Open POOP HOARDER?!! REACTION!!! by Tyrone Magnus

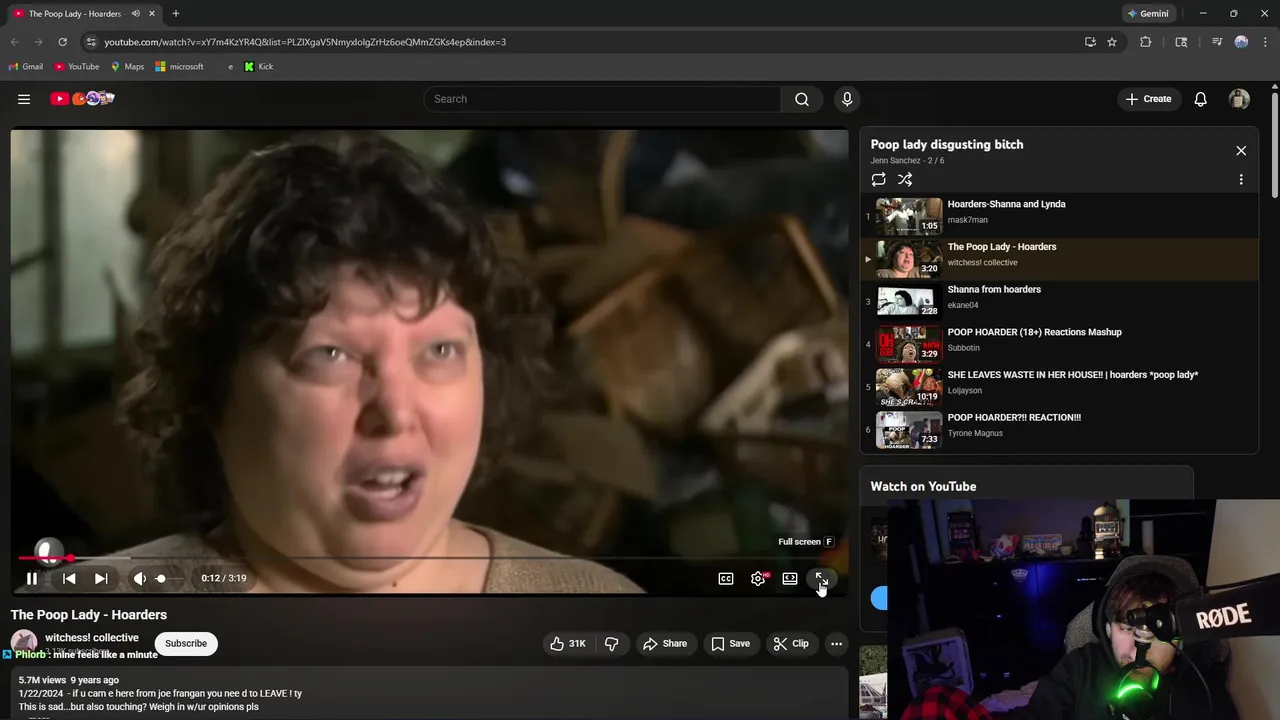coord(1059,430)
